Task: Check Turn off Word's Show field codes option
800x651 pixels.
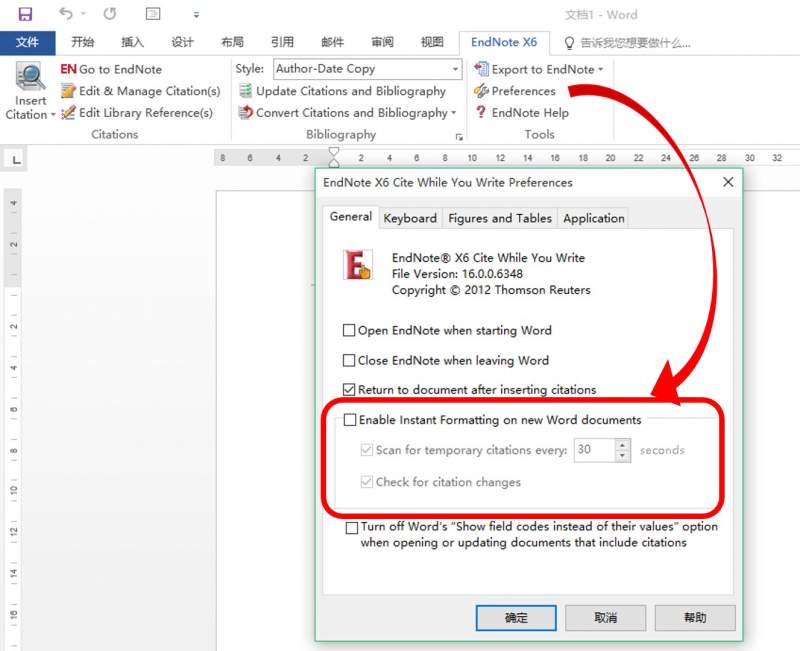Action: tap(352, 528)
